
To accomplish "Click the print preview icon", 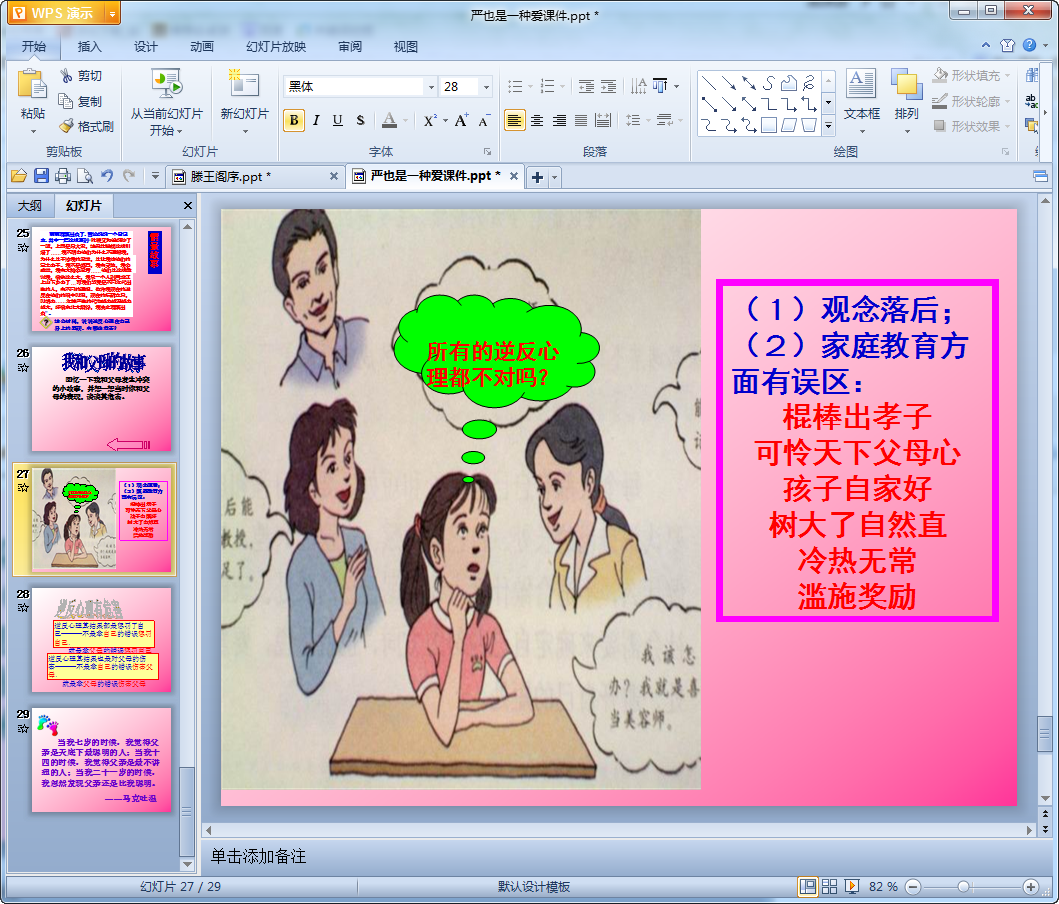I will 85,176.
